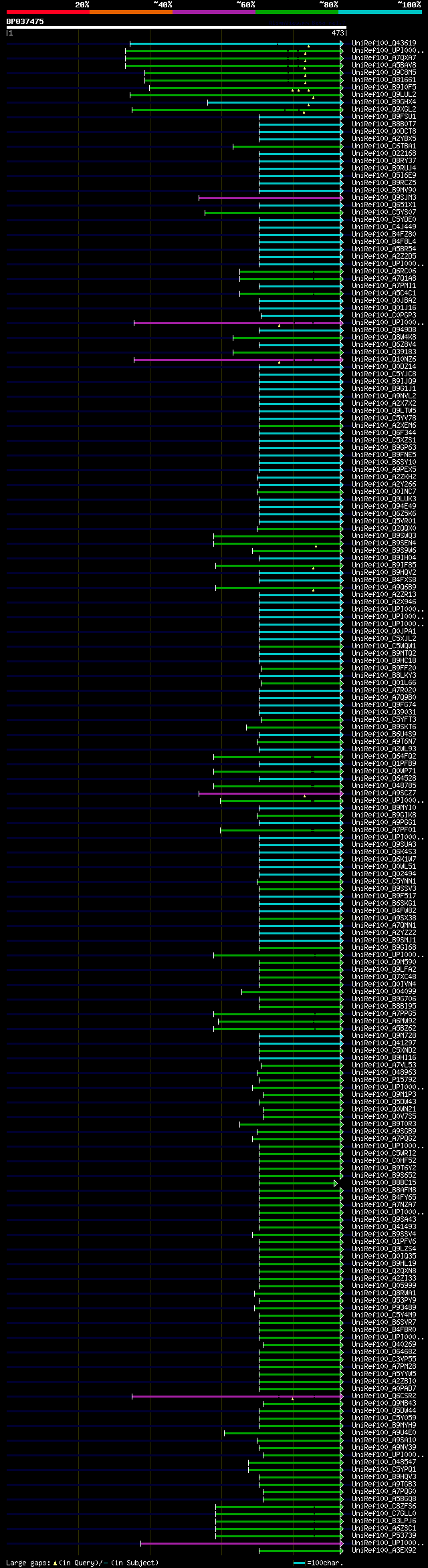Select hit label UniRef100_A5BR54
The height and width of the screenshot is (1568, 428).
(x=384, y=249)
